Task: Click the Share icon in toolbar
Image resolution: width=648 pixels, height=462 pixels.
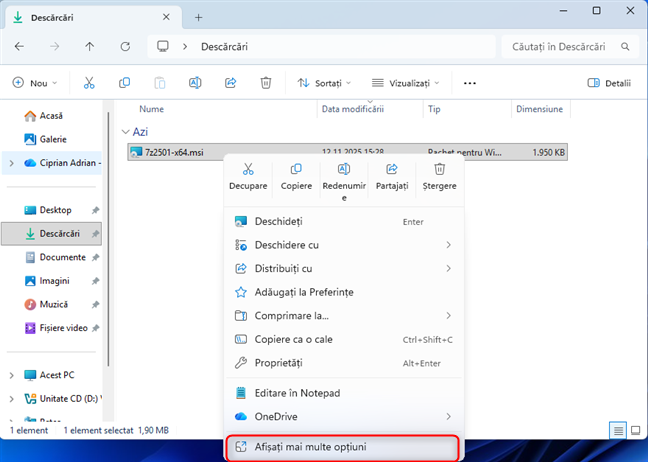Action: pyautogui.click(x=231, y=83)
